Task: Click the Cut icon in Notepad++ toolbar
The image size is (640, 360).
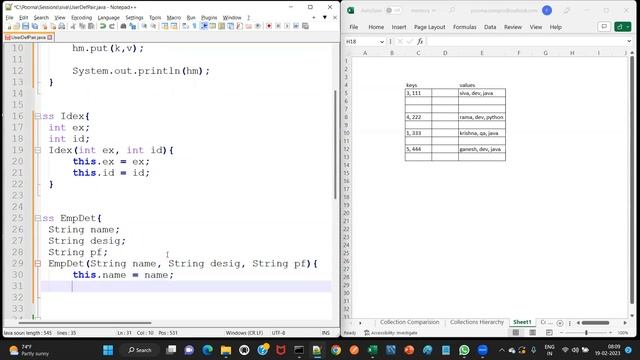Action: [x=73, y=26]
